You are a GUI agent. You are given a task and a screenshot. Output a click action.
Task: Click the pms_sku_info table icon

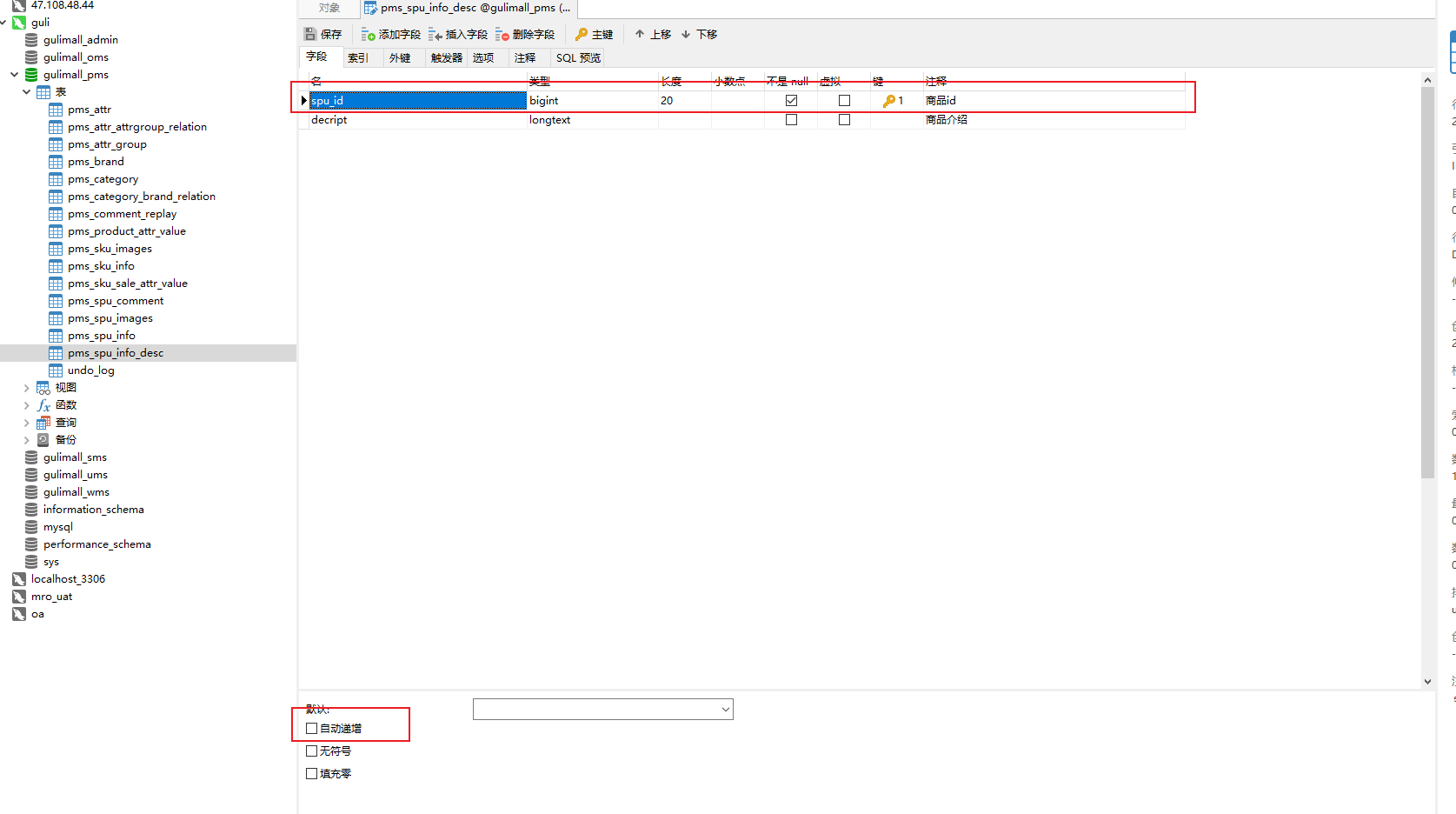tap(56, 266)
